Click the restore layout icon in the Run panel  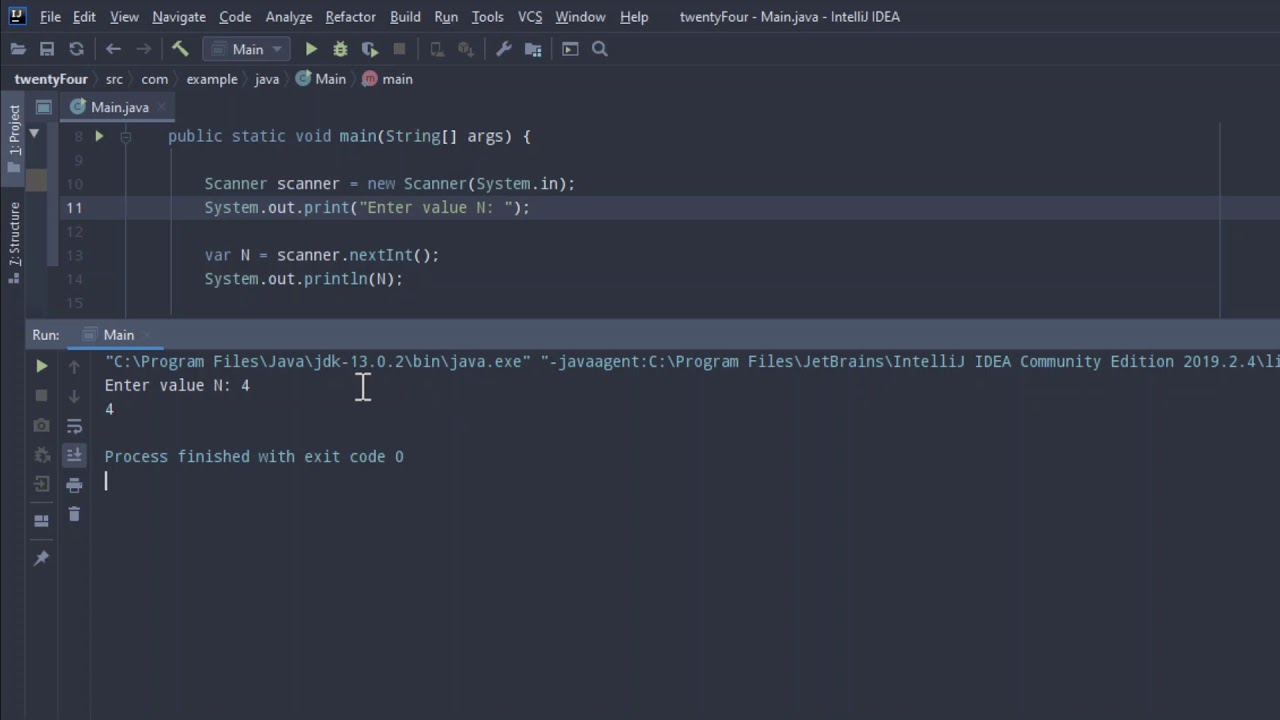[41, 521]
